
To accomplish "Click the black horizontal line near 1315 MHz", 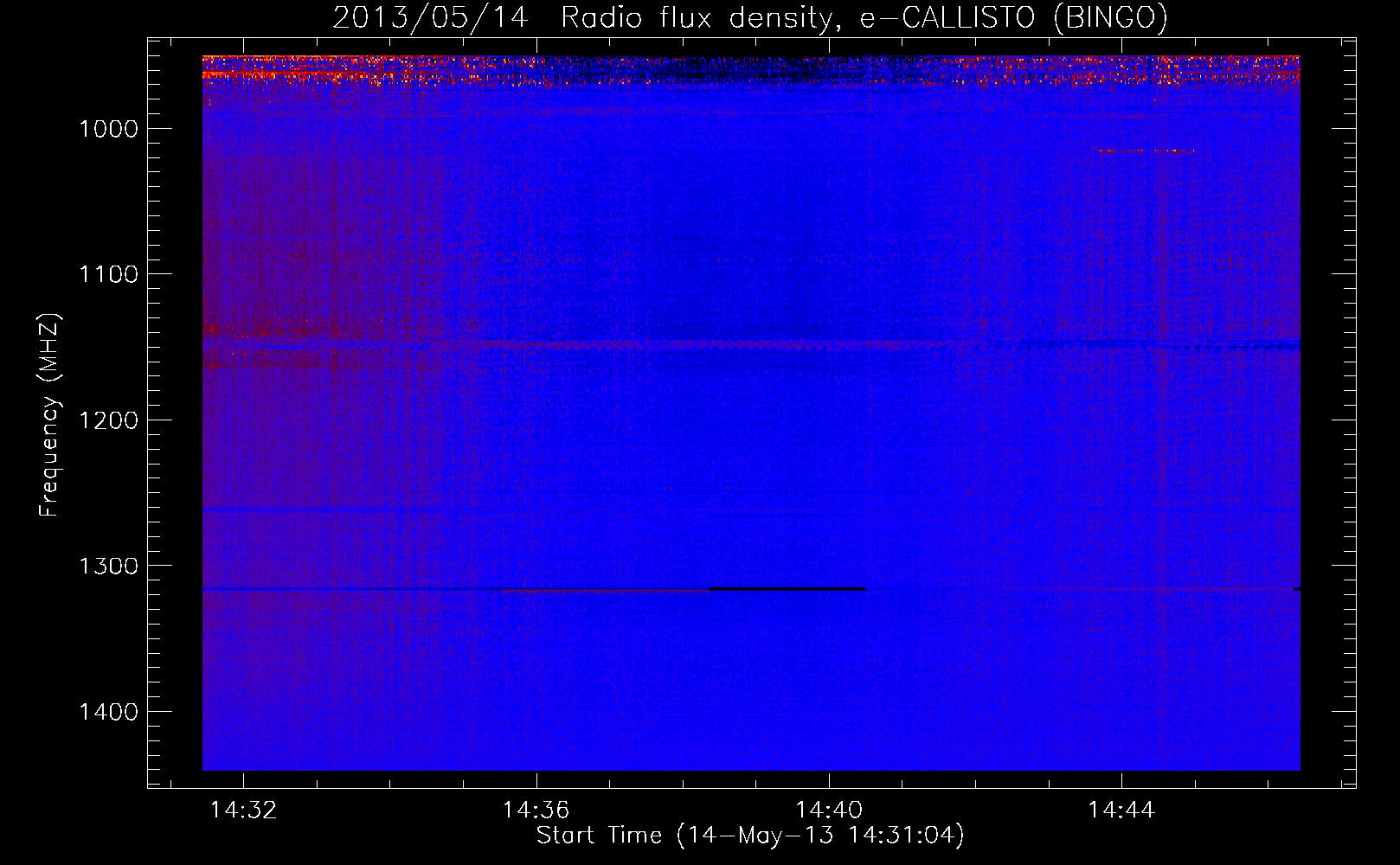I will tap(787, 589).
